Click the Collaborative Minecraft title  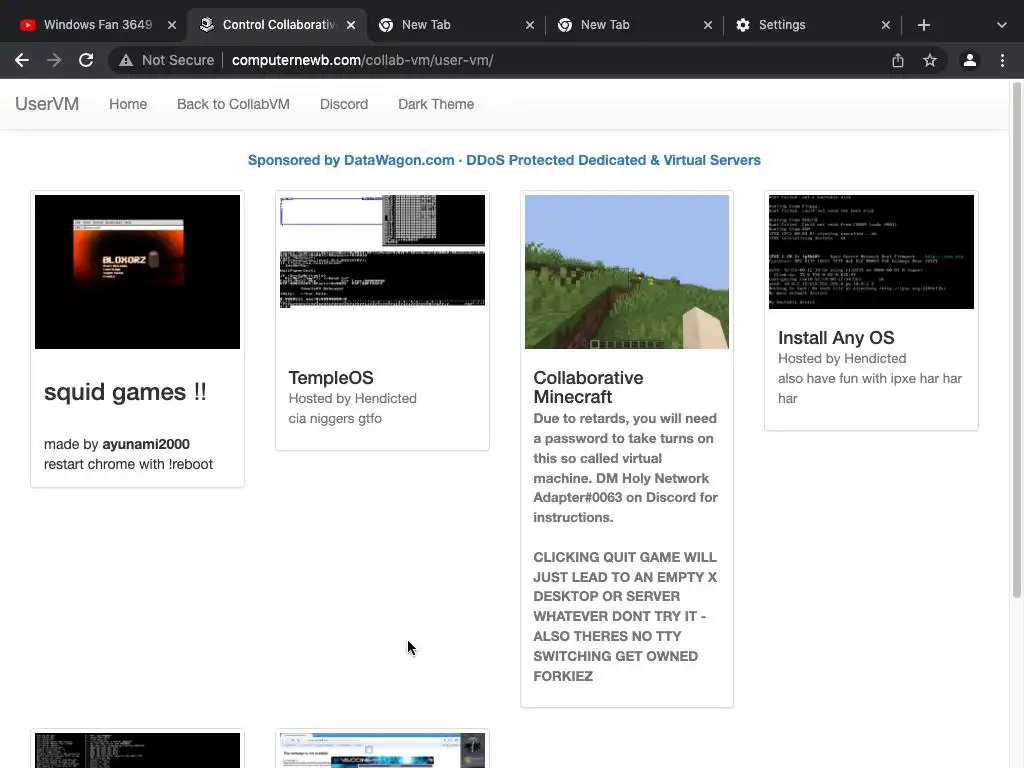(x=588, y=387)
